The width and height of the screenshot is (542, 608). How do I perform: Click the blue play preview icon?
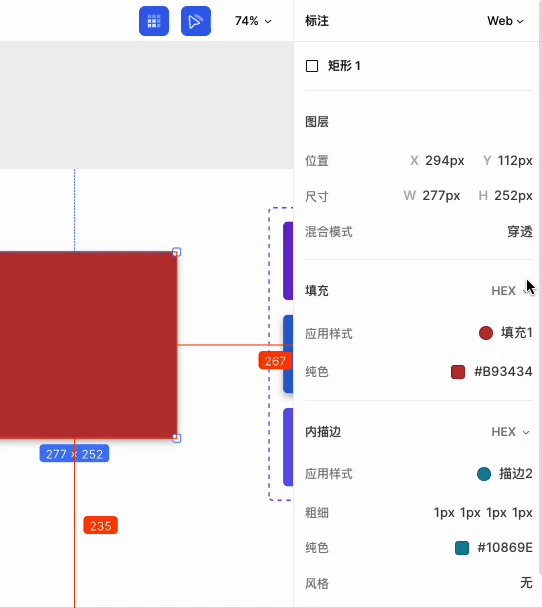click(x=196, y=21)
